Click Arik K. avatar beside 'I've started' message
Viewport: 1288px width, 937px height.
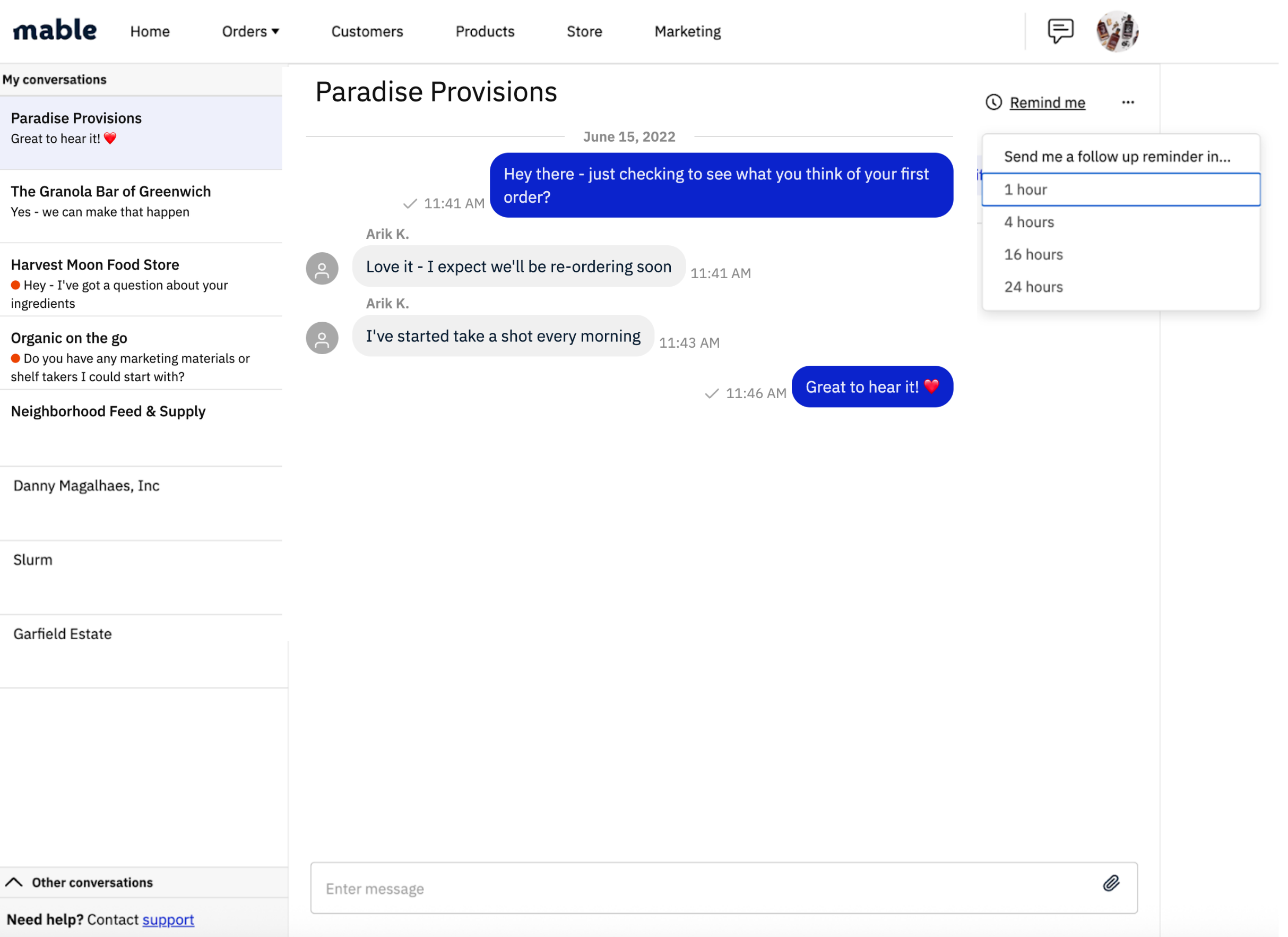coord(322,338)
